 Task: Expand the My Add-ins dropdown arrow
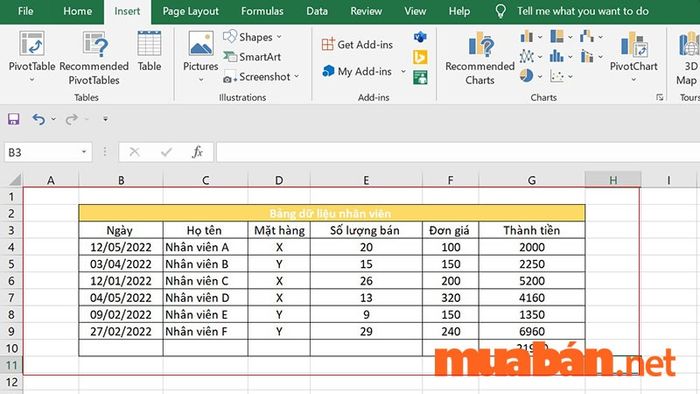(403, 71)
